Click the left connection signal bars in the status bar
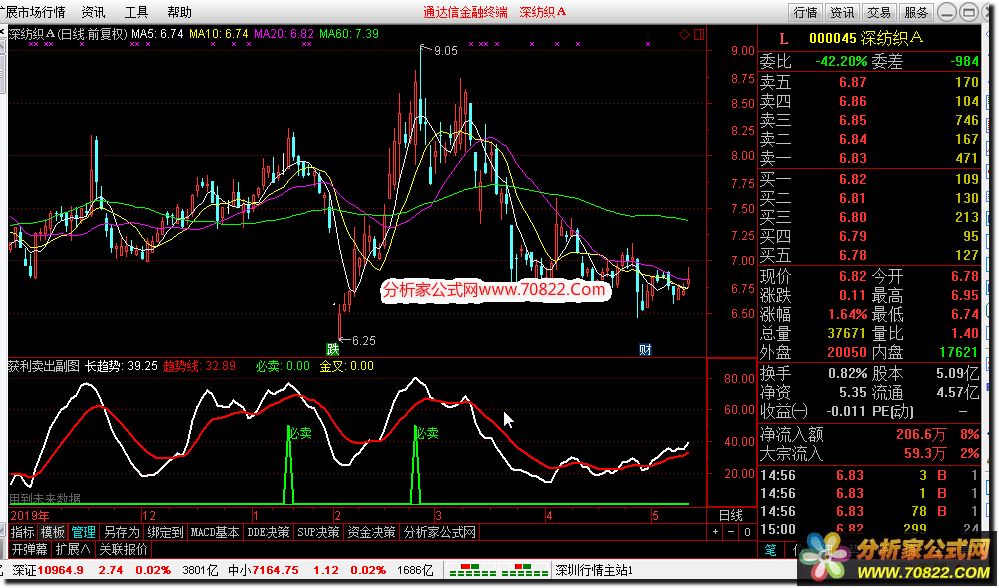Viewport: 999px width, 588px height. click(x=471, y=570)
